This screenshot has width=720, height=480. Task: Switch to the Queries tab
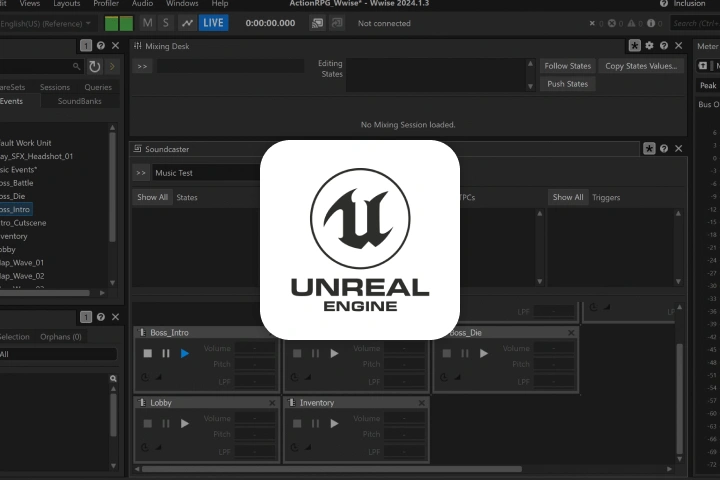tap(98, 87)
